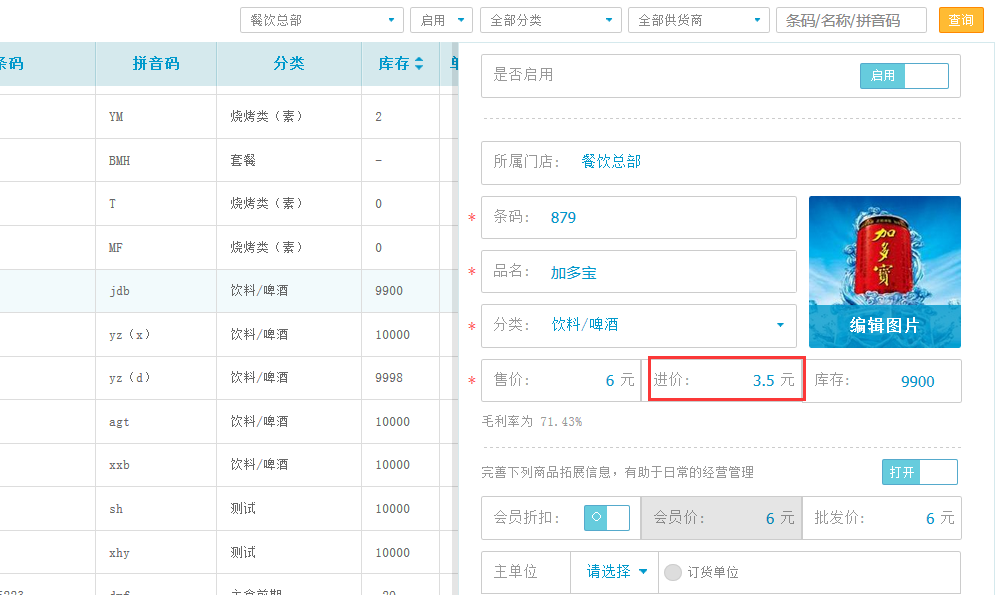Select the row with code yz（d）
Screen dimensions: 995x595
coord(228,378)
